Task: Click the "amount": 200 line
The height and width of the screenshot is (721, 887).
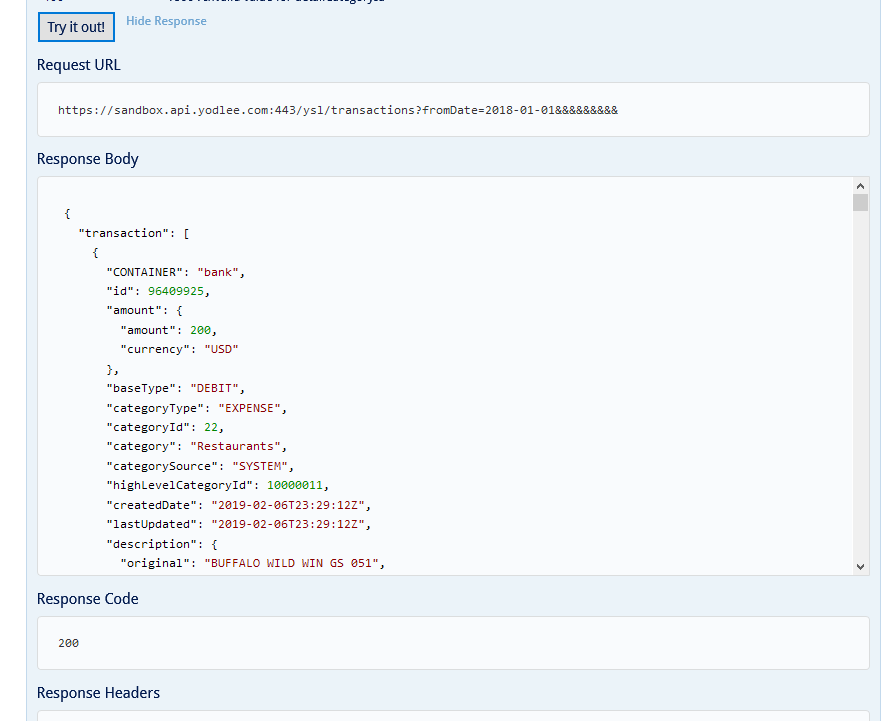Action: click(x=169, y=330)
